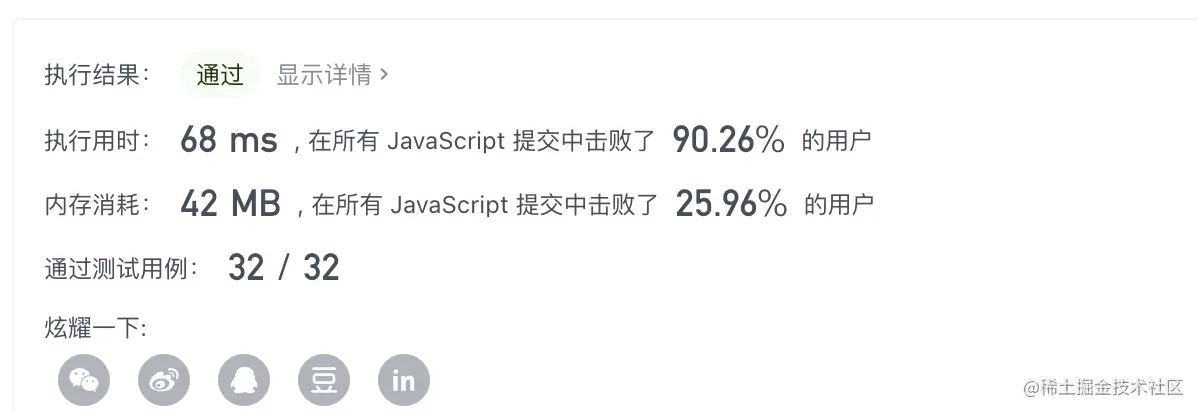Click the 执行用时 label
The image size is (1198, 412).
98,141
